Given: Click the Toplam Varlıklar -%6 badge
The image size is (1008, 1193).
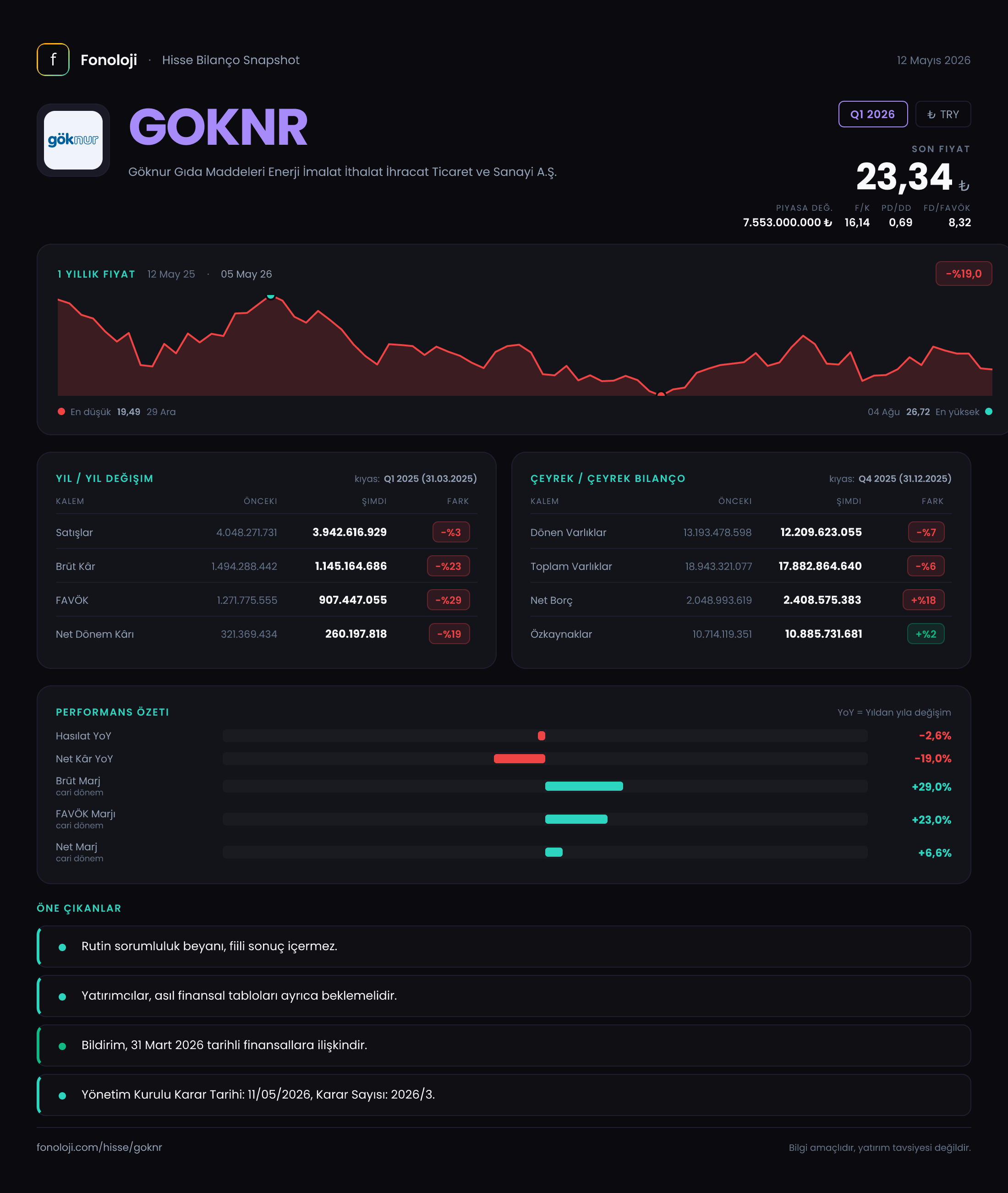Looking at the screenshot, I should (x=926, y=566).
